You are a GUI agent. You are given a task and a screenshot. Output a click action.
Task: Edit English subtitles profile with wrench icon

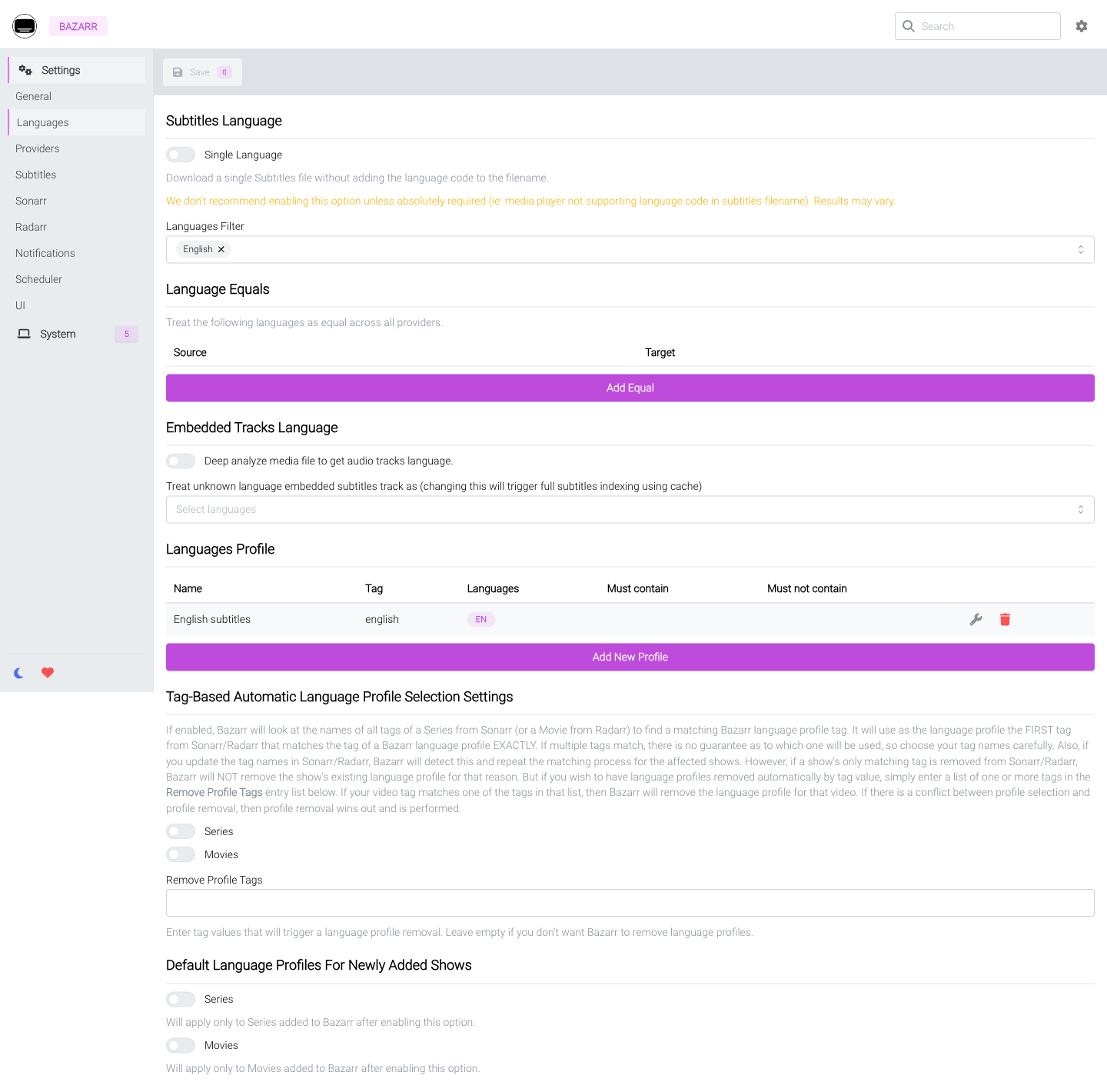976,620
